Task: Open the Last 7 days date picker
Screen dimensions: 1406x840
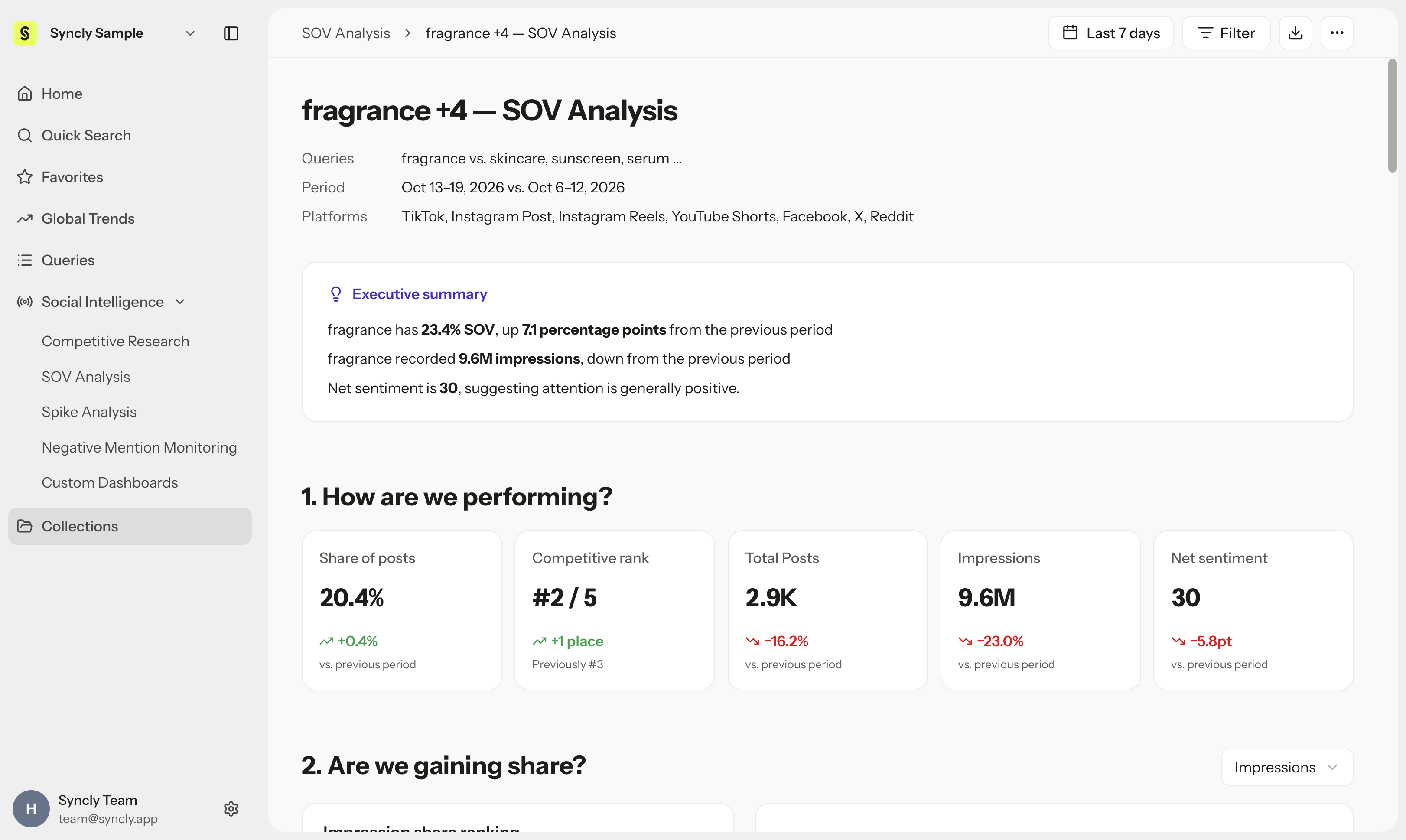Action: click(x=1110, y=33)
